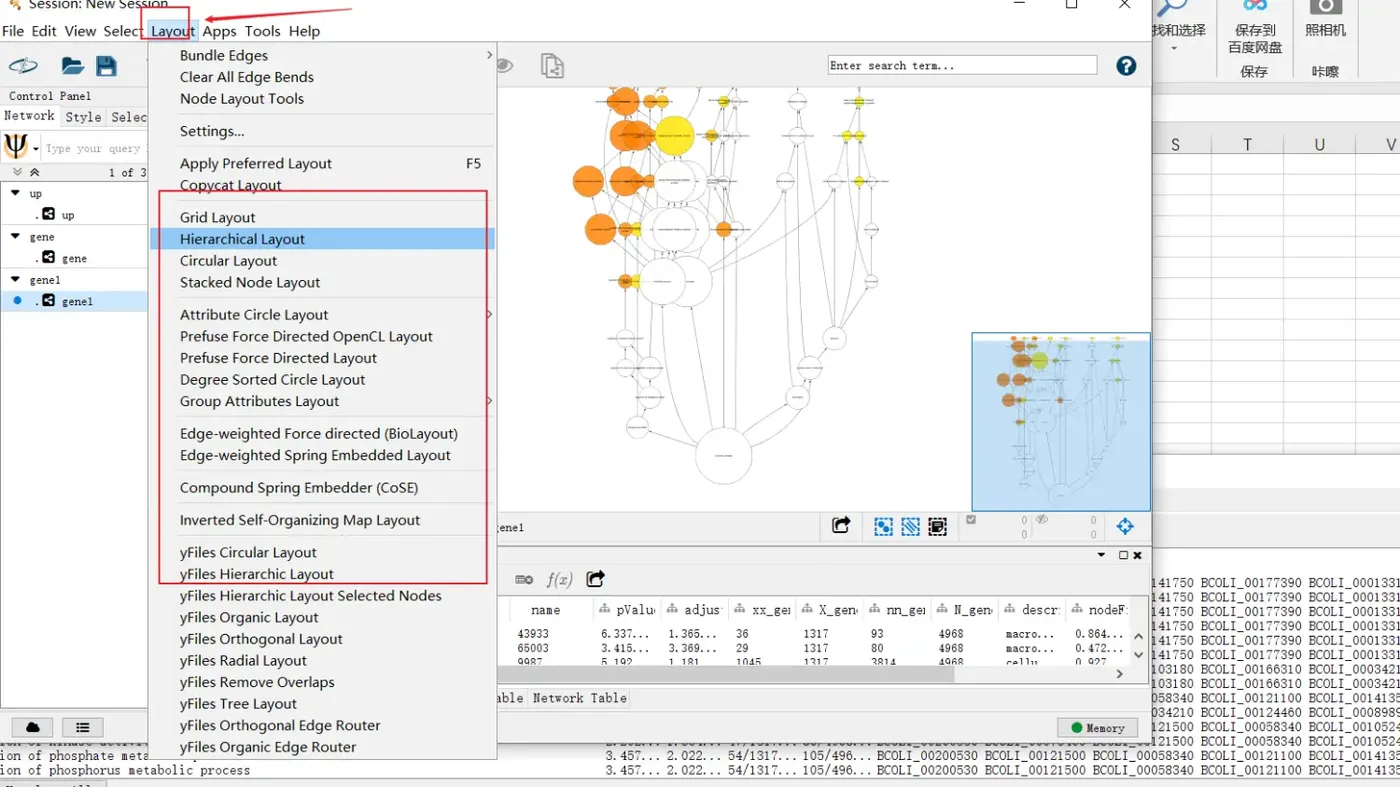This screenshot has height=787, width=1400.
Task: Choose Hierarchical Layout from the menu
Action: coord(322,239)
